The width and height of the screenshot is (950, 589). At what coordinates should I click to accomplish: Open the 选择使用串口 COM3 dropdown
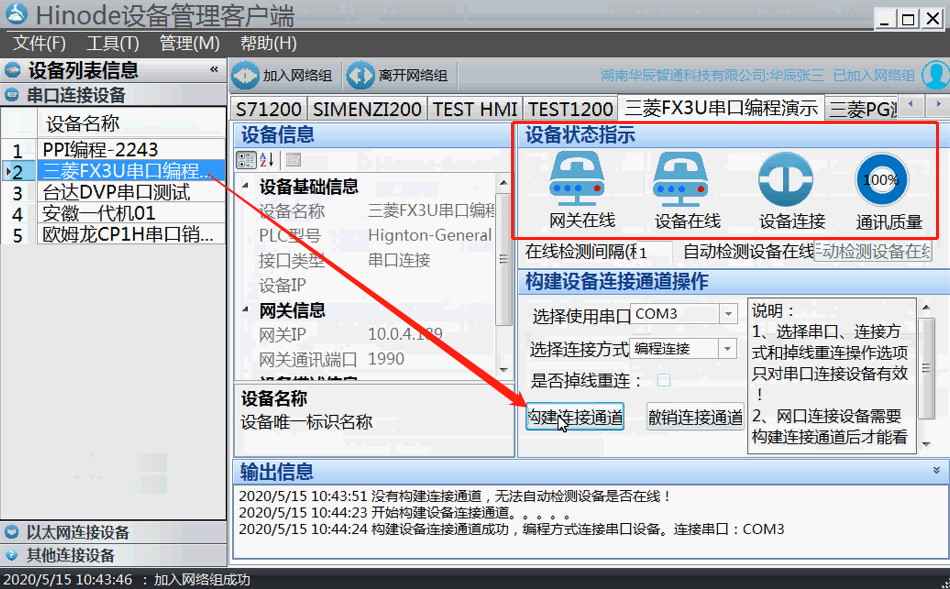[727, 314]
